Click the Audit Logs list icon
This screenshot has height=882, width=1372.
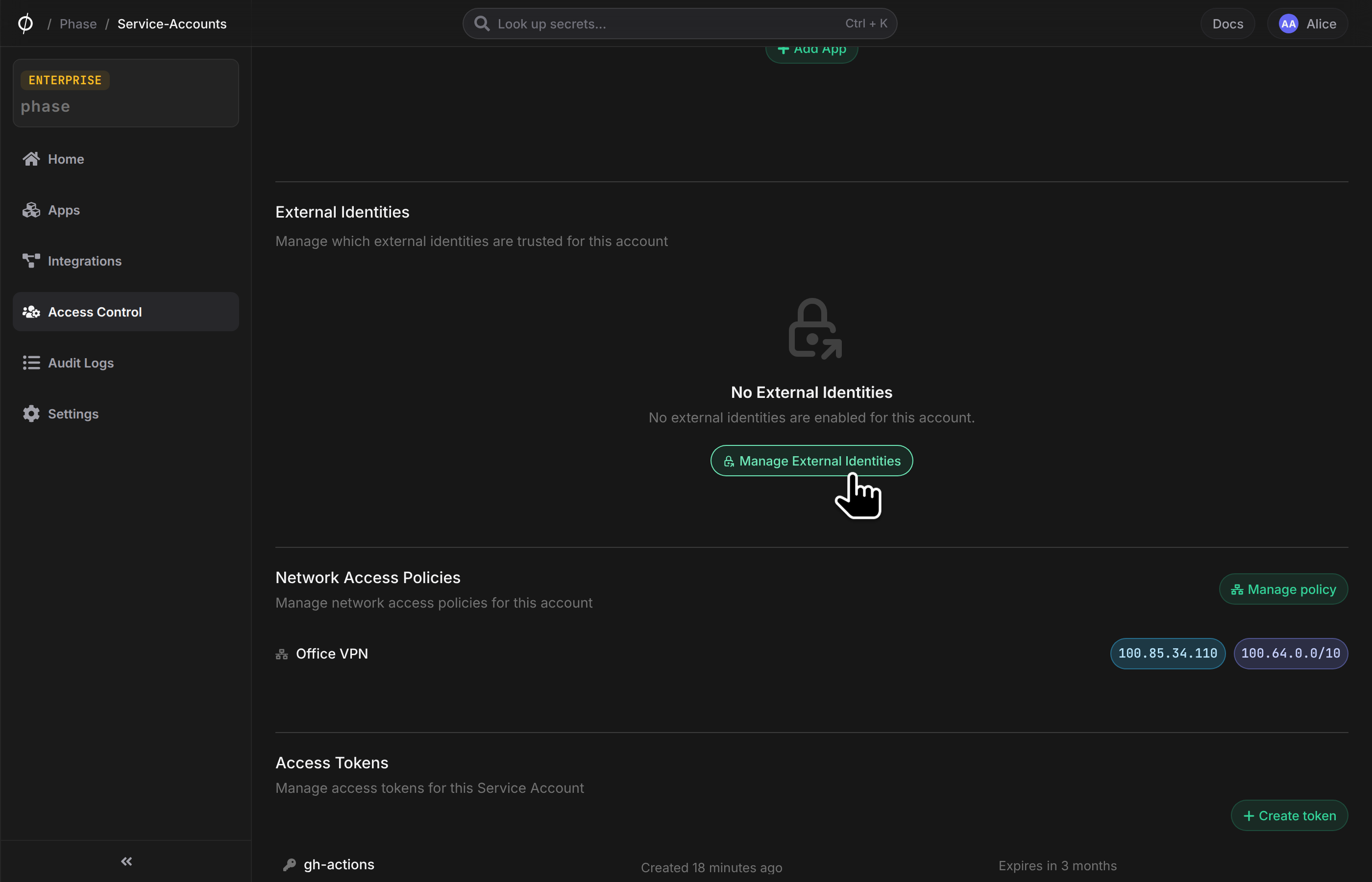coord(31,363)
